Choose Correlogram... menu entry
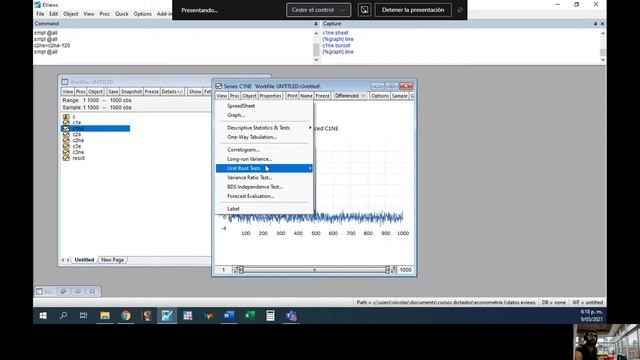640x360 pixels. (243, 150)
